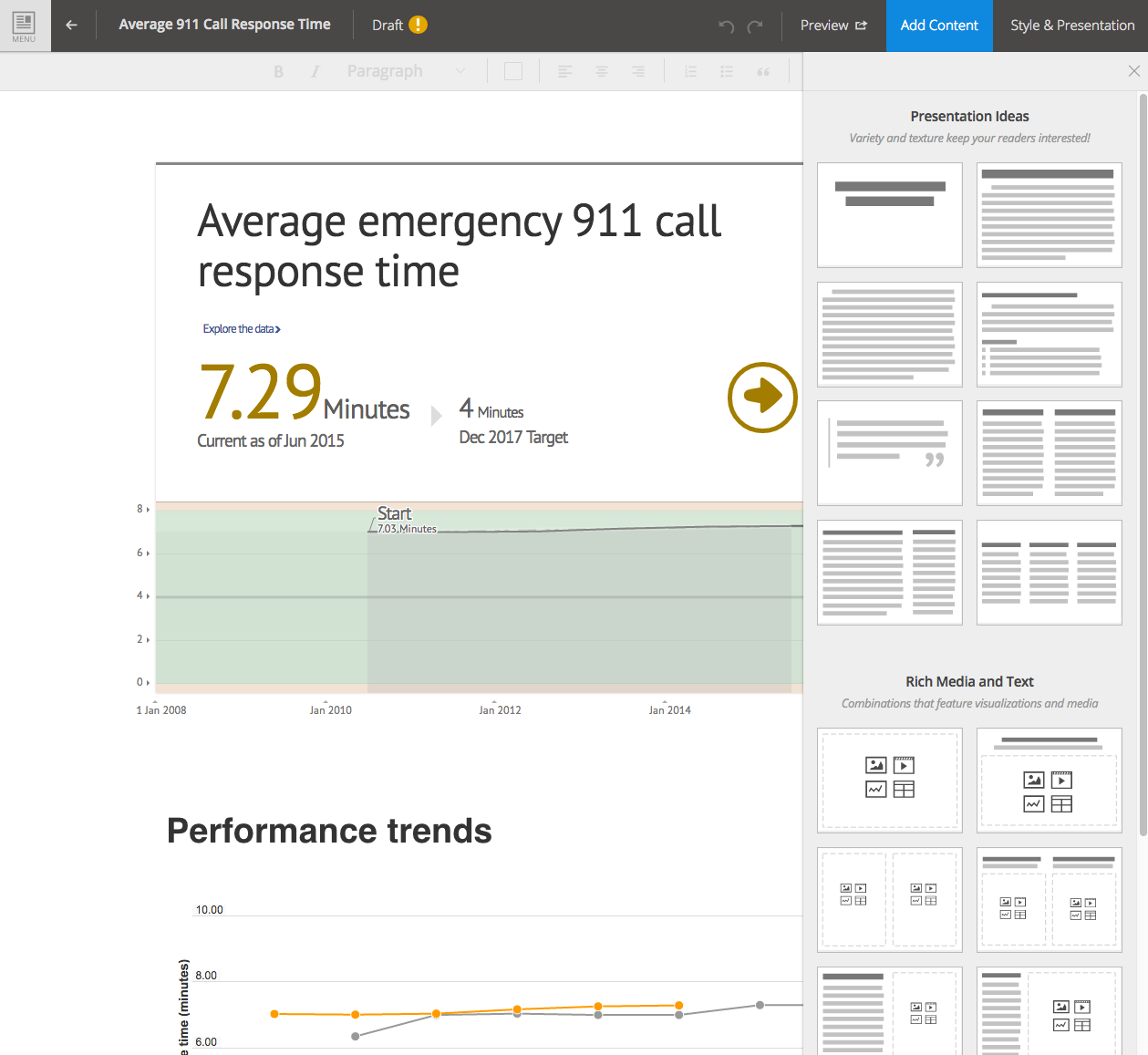Align text left
The width and height of the screenshot is (1148, 1055).
[565, 71]
